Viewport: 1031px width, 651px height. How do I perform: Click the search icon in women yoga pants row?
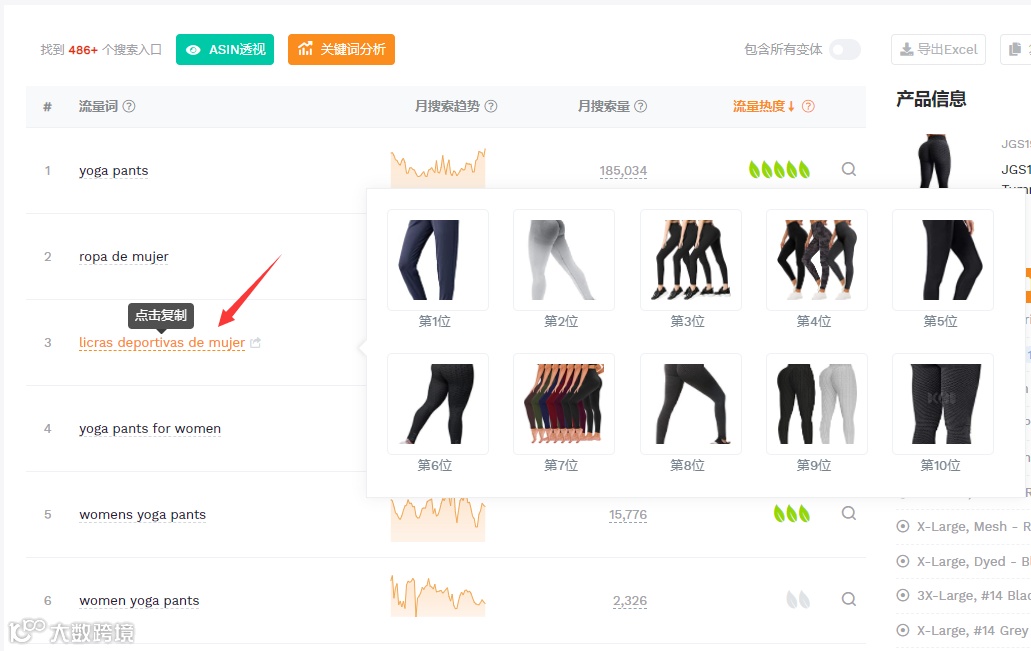[849, 600]
